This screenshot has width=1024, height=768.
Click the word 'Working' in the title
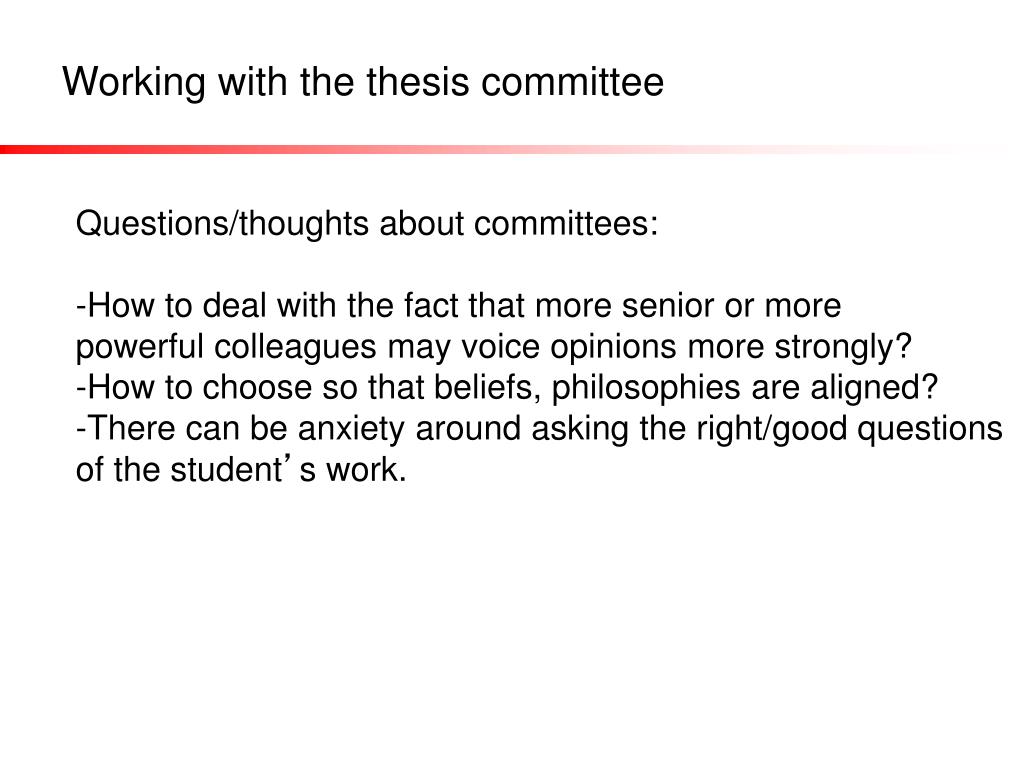(x=134, y=84)
